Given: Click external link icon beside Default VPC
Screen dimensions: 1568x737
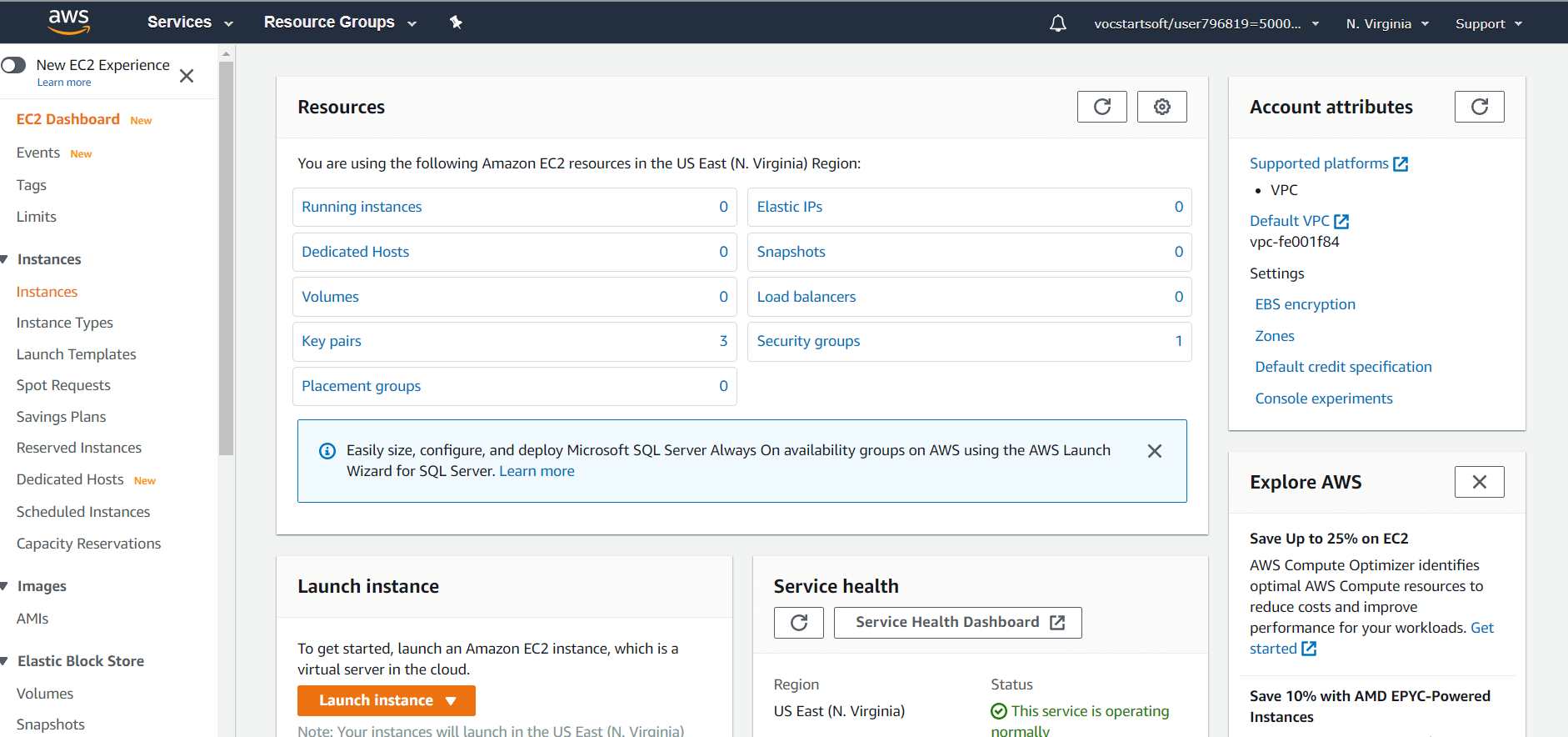Looking at the screenshot, I should tap(1341, 221).
